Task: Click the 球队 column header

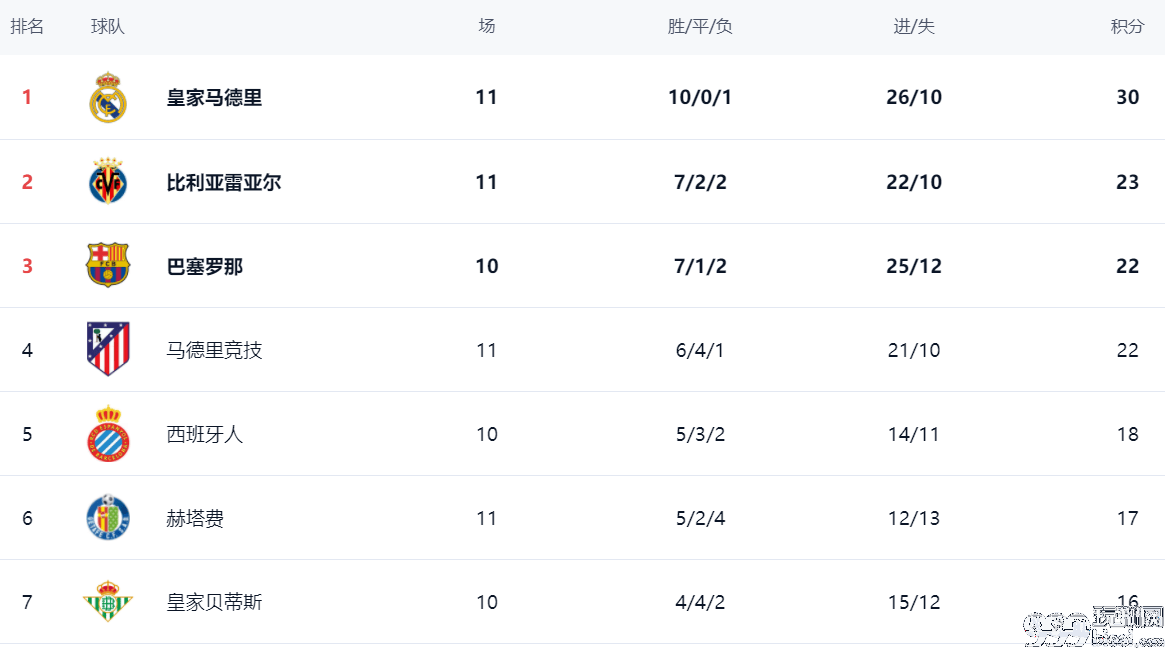Action: tap(108, 27)
